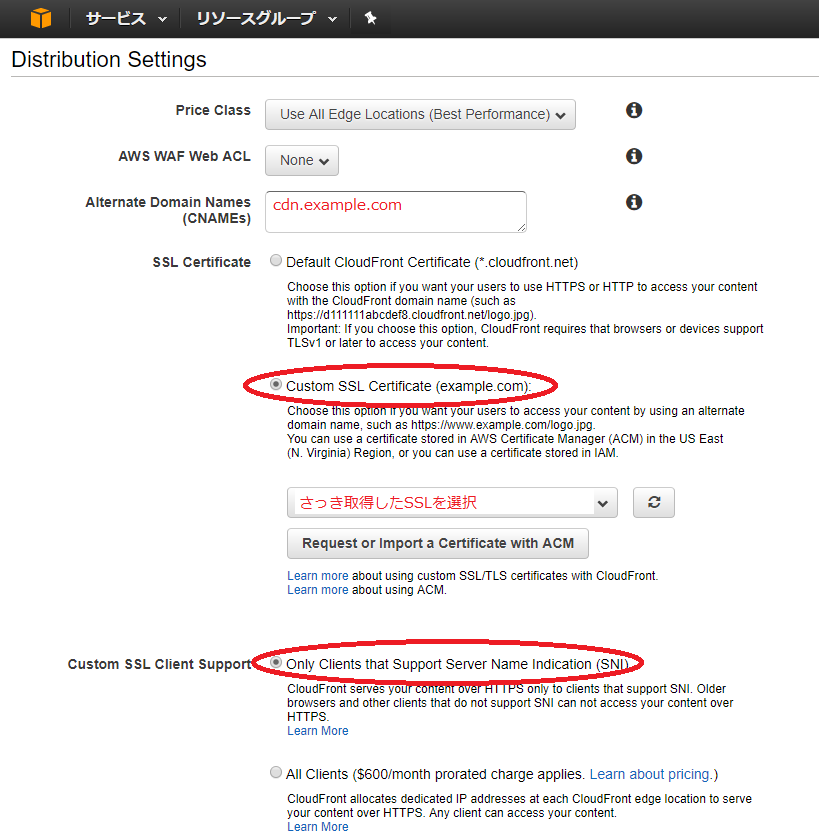Click the Custom SSL Client Support label
The height and width of the screenshot is (839, 819).
(x=159, y=664)
